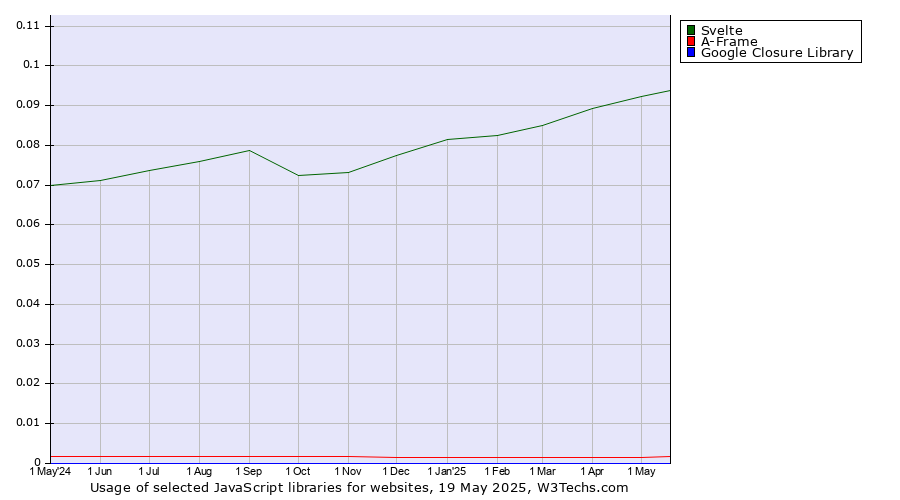Viewport: 900px width, 500px height.
Task: Click the 0 y-axis value
Action: [x=37, y=462]
